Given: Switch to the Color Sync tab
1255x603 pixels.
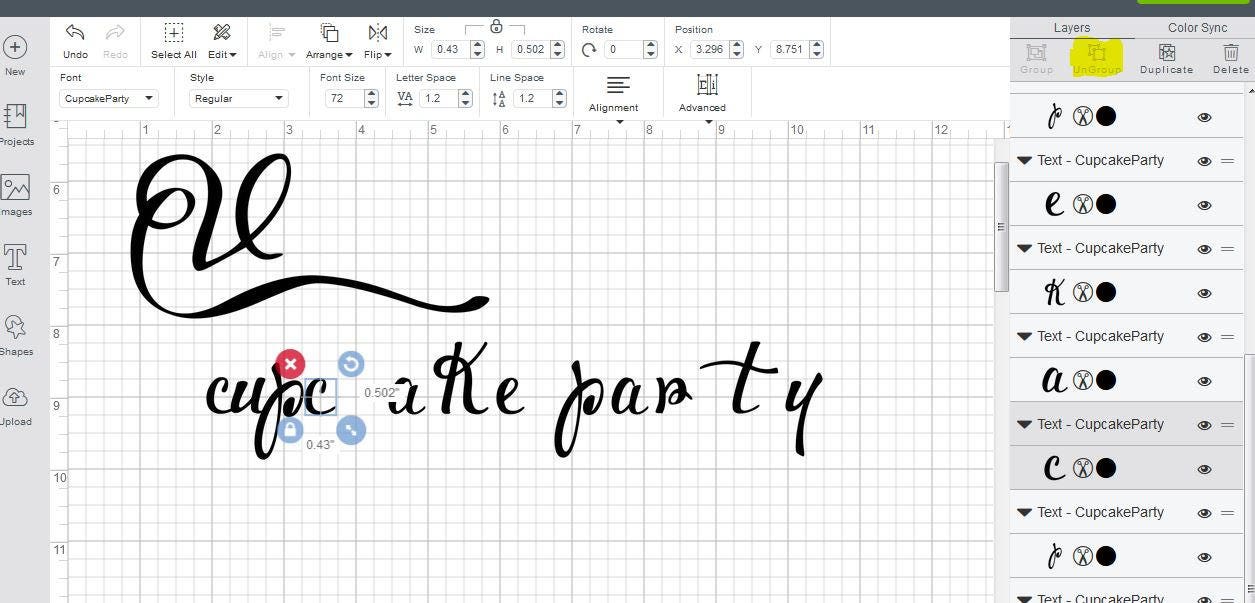Looking at the screenshot, I should pyautogui.click(x=1196, y=27).
